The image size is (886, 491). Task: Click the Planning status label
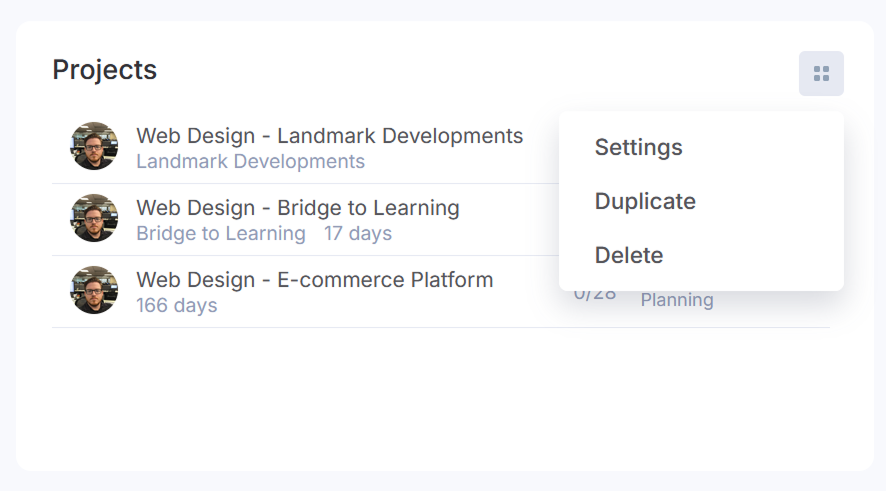[x=677, y=301]
